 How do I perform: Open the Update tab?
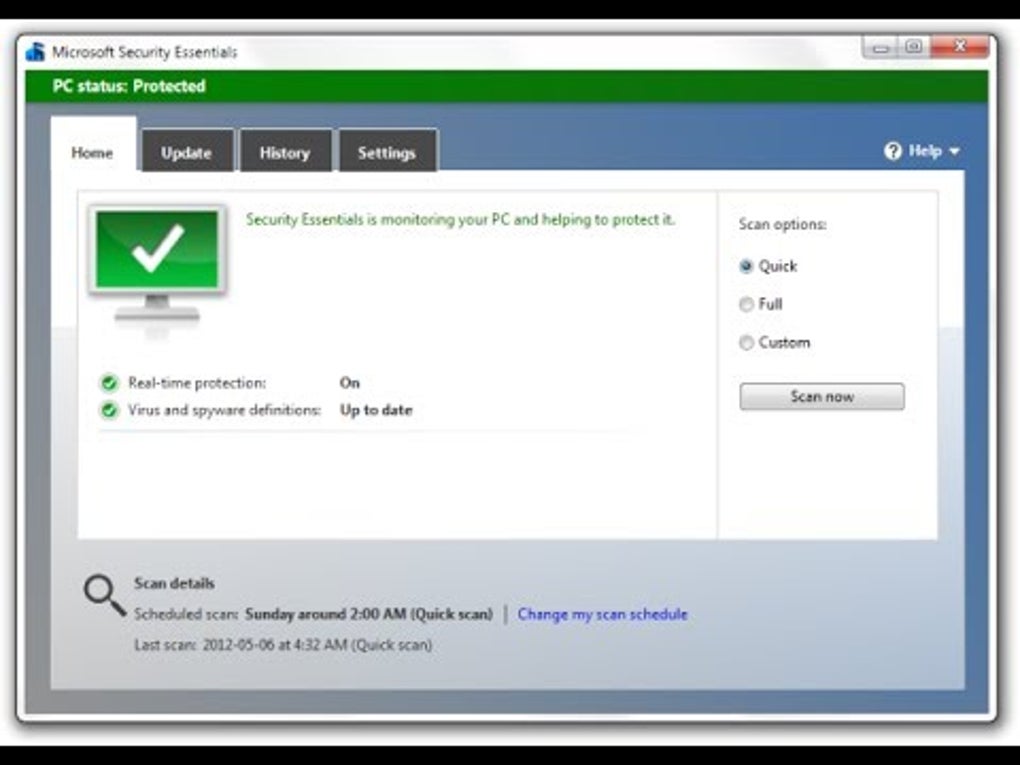(187, 151)
